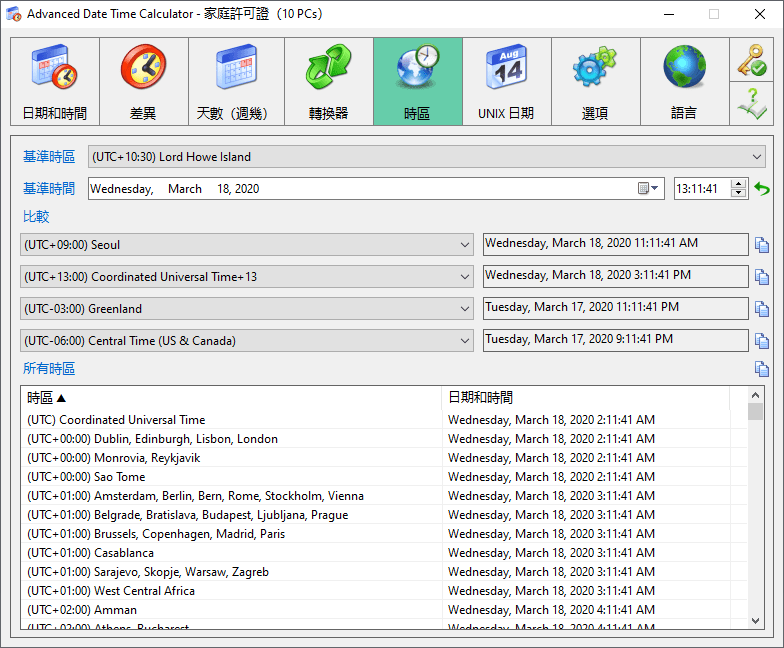Viewport: 784px width, 648px height.
Task: Open the 選項 options gears
Action: coord(596,82)
